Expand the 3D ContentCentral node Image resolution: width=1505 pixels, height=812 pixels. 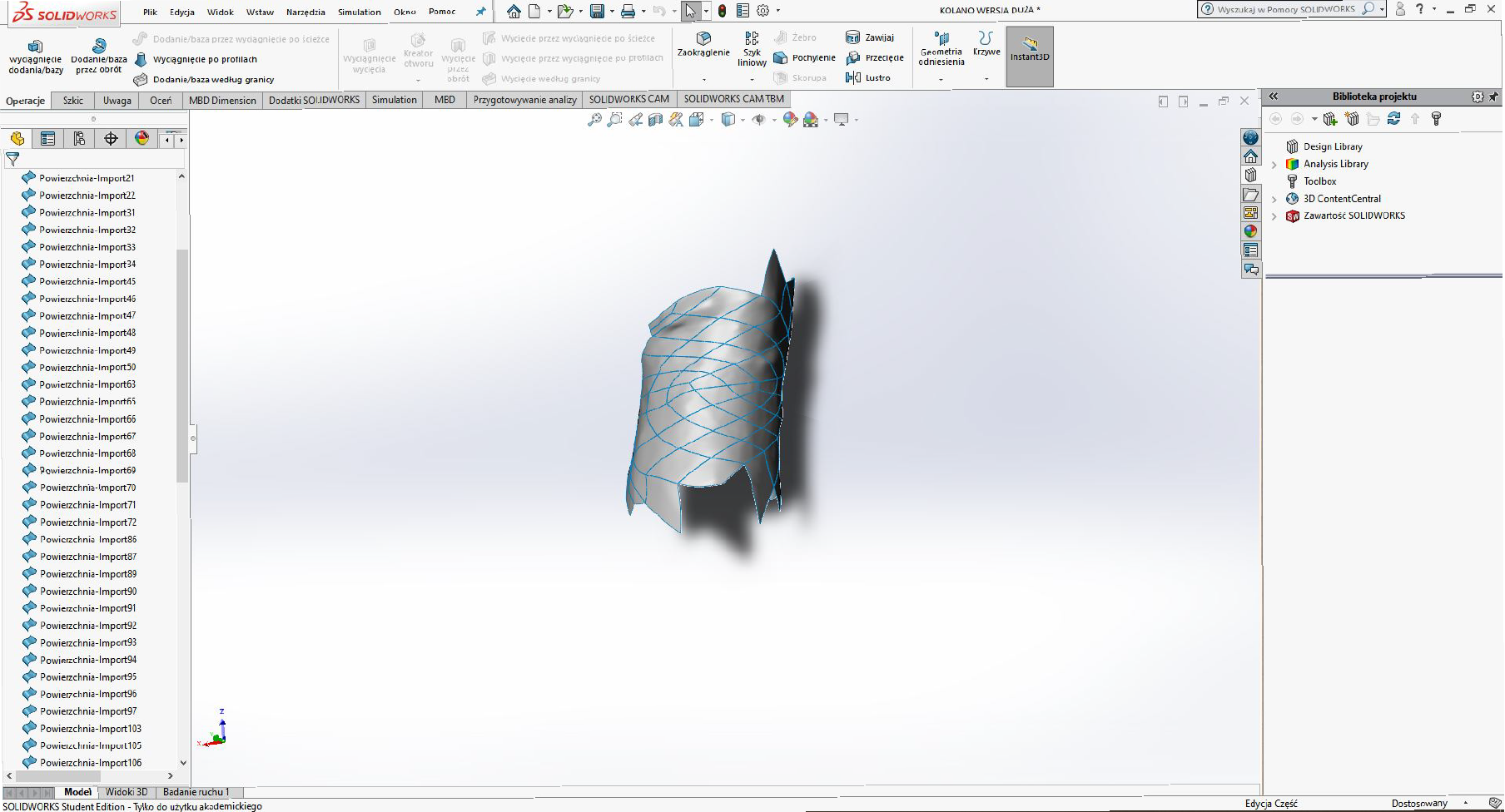(1274, 199)
